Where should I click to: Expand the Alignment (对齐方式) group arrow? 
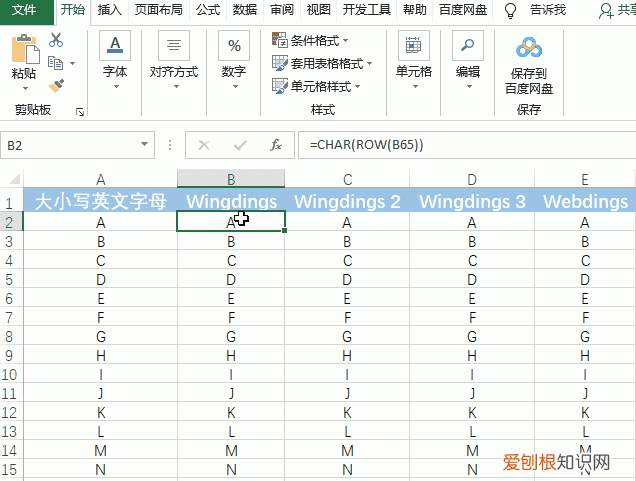(x=176, y=86)
